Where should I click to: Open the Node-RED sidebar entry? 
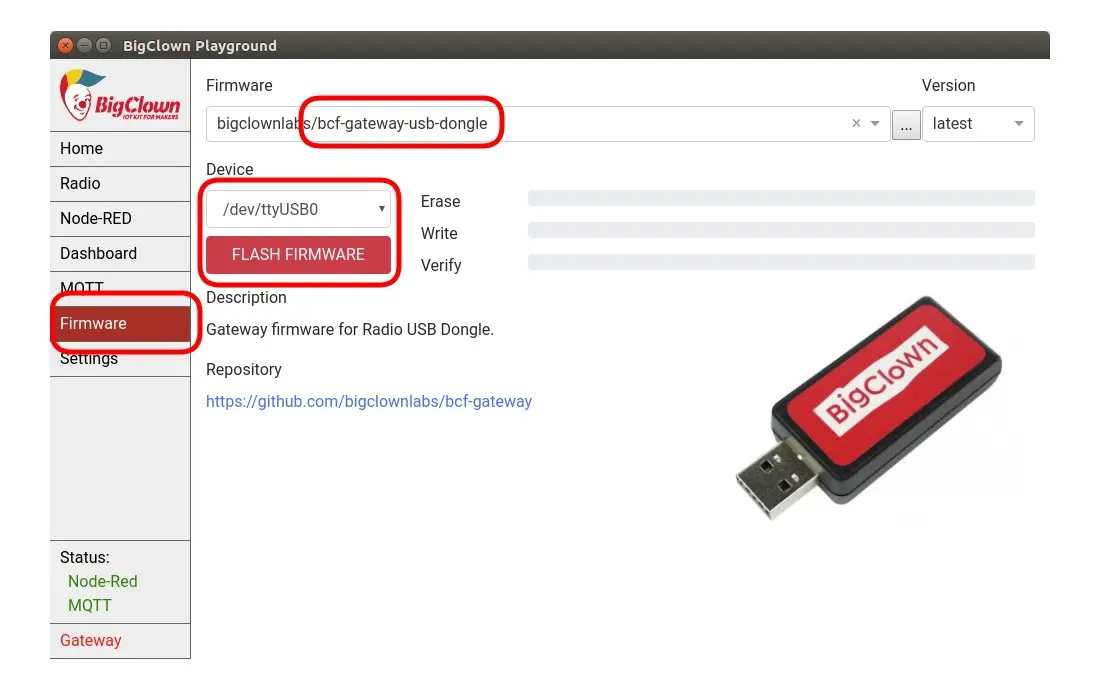tap(120, 219)
